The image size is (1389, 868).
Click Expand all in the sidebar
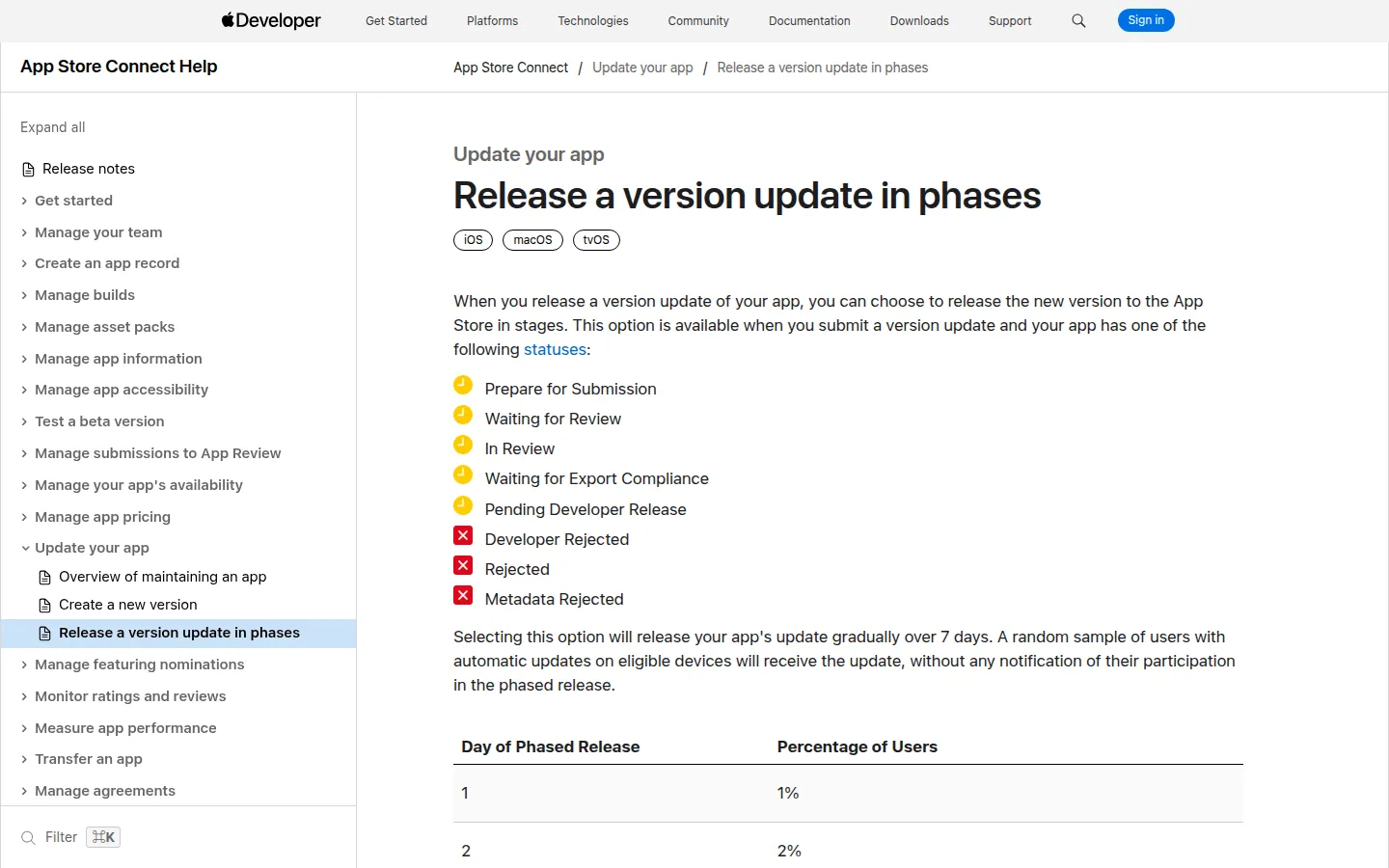53,127
